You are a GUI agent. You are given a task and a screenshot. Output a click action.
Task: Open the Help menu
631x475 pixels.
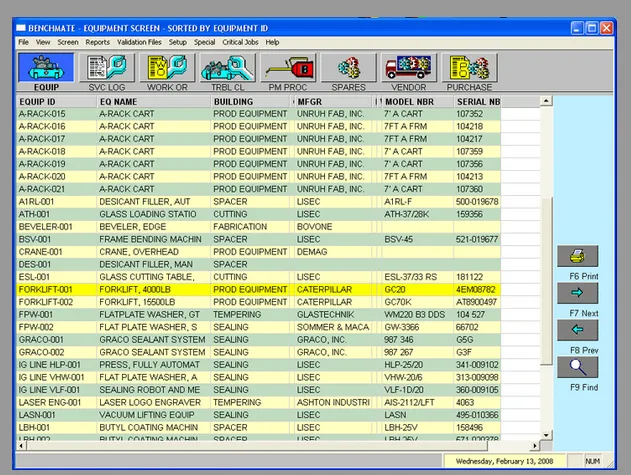pos(272,42)
